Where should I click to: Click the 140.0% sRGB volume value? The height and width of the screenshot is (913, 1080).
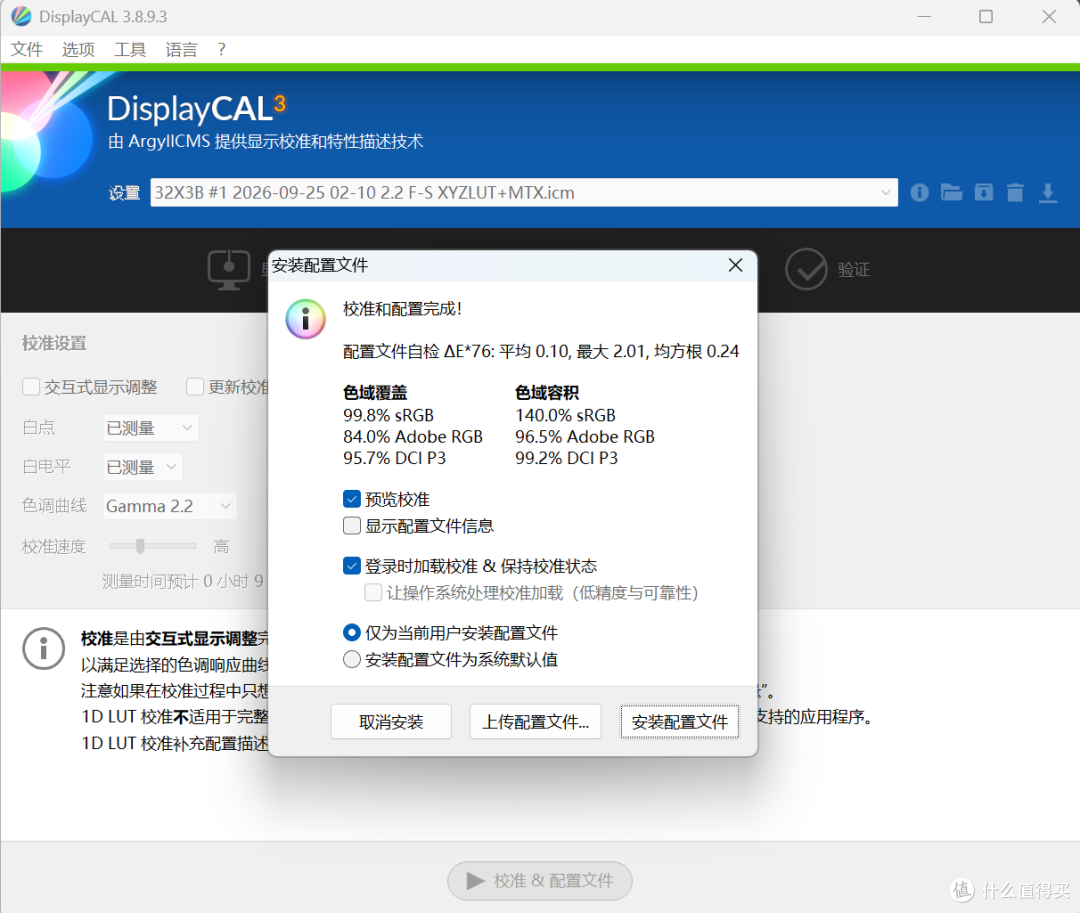tap(565, 415)
